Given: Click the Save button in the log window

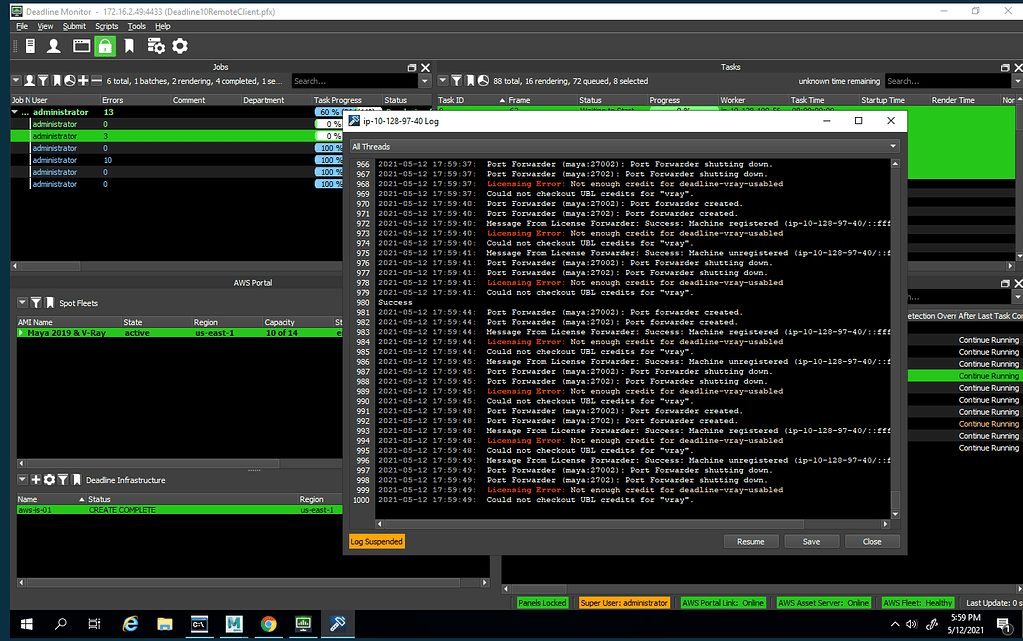Looking at the screenshot, I should [811, 540].
